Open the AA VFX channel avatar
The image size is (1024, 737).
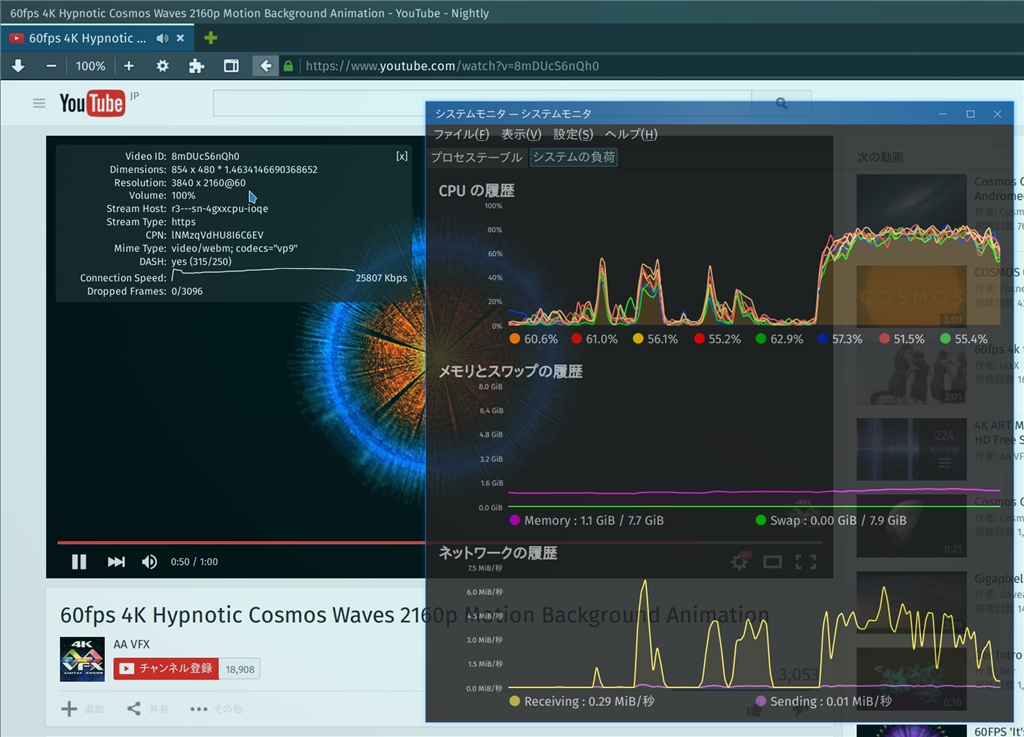(x=82, y=659)
